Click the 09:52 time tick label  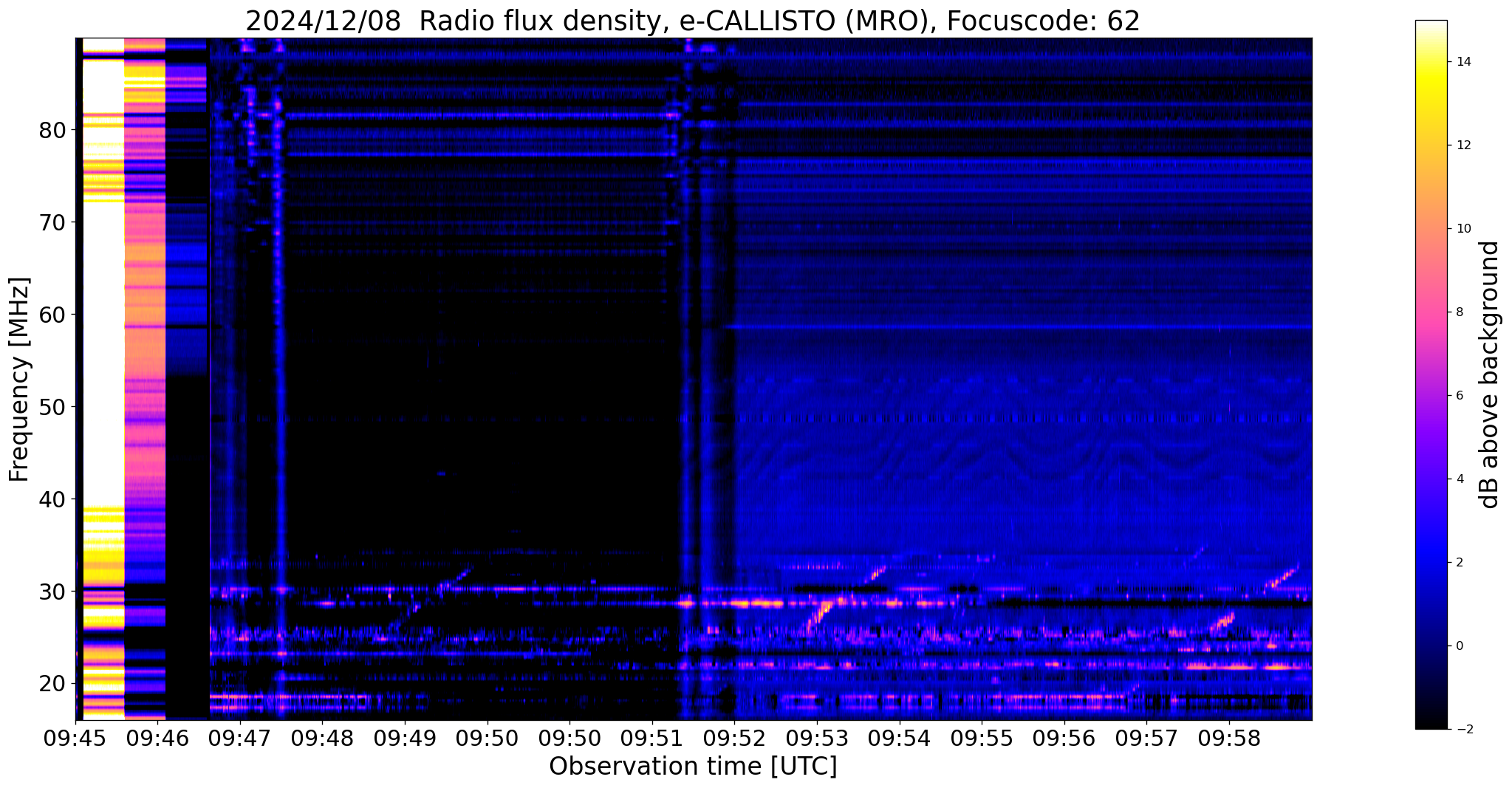(734, 738)
